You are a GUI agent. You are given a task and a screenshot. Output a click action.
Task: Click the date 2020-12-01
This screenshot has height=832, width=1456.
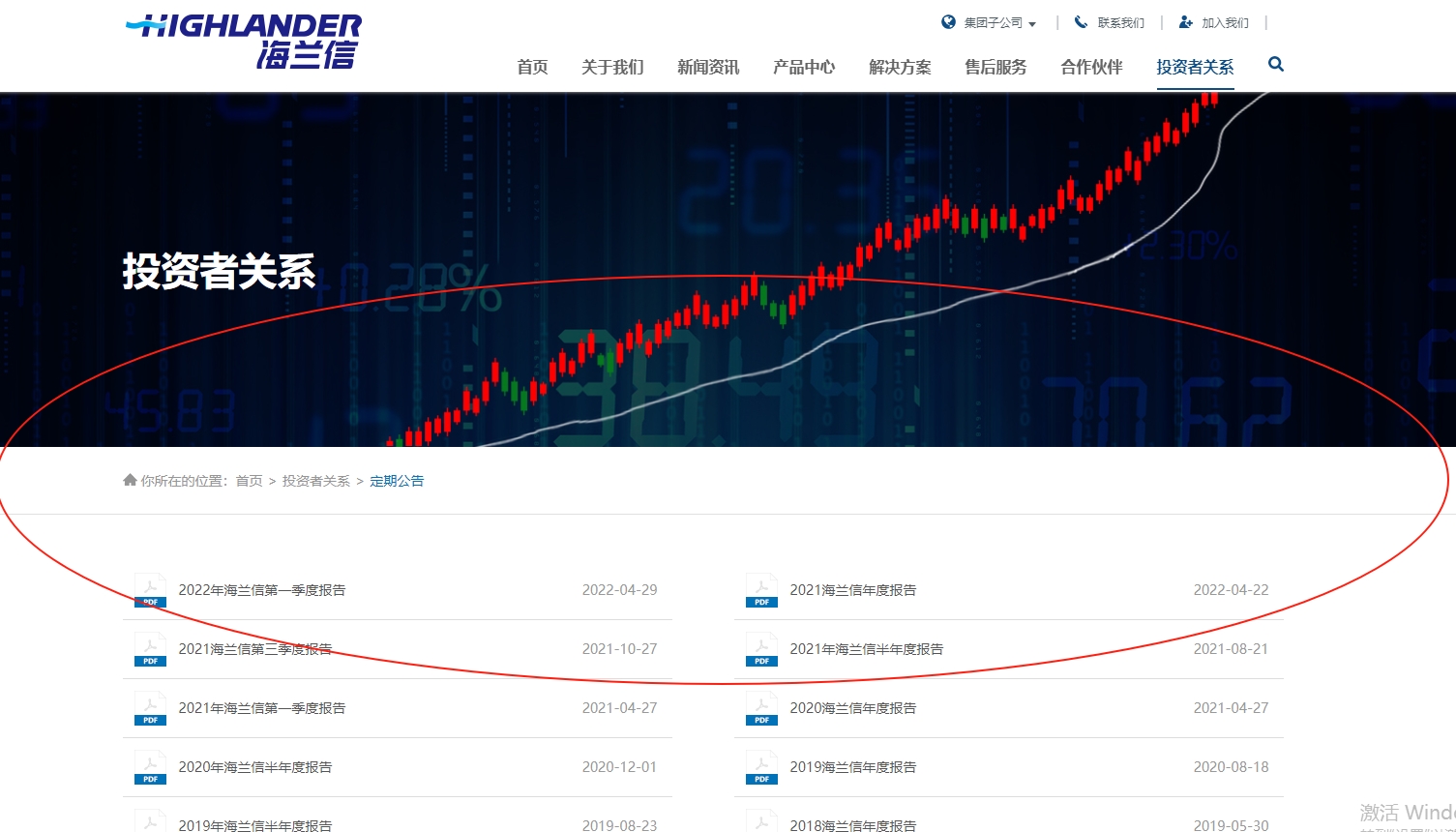click(619, 767)
